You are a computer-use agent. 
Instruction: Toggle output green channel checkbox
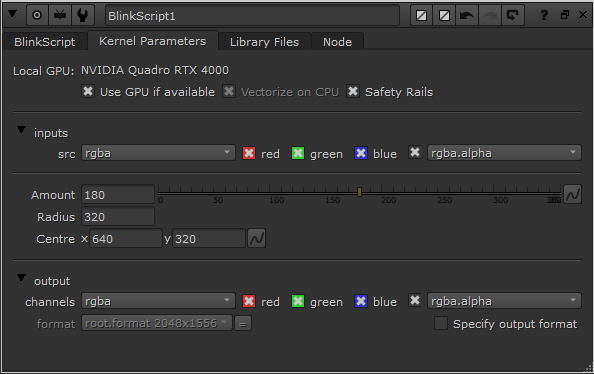pyautogui.click(x=298, y=301)
